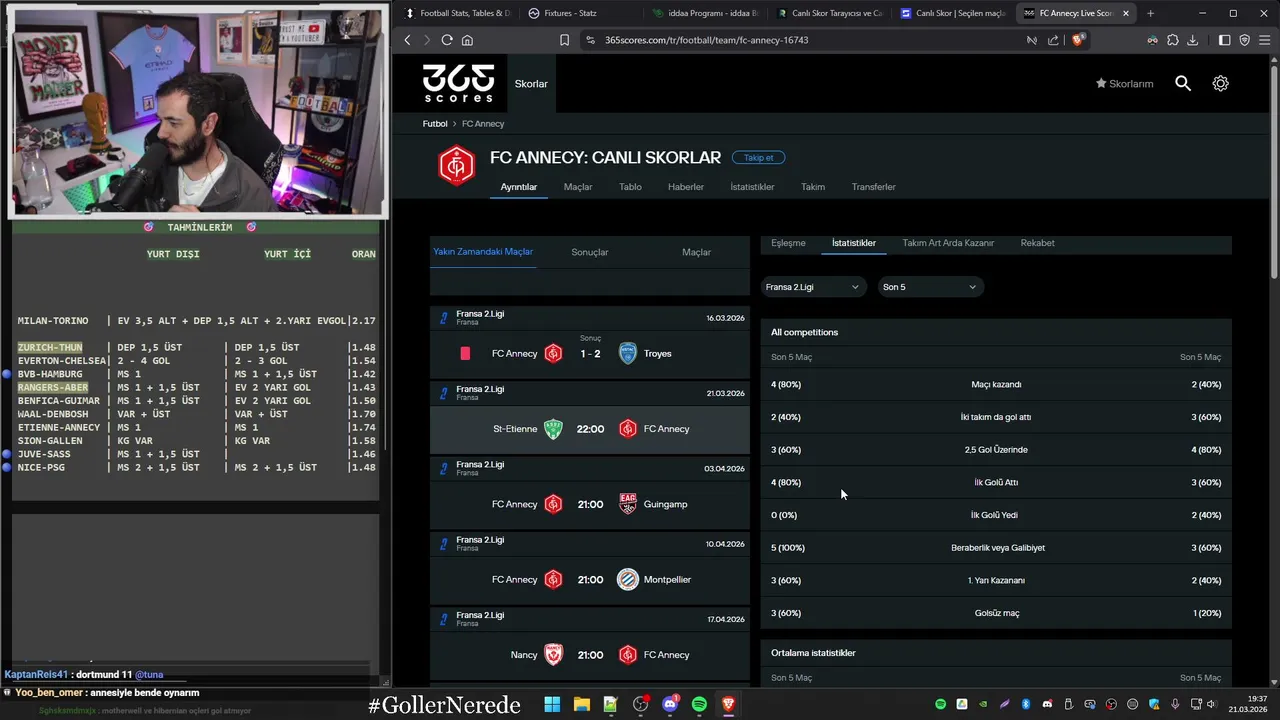This screenshot has width=1280, height=720.
Task: Open the Fransa 2.Ligi competition dropdown
Action: click(x=812, y=287)
